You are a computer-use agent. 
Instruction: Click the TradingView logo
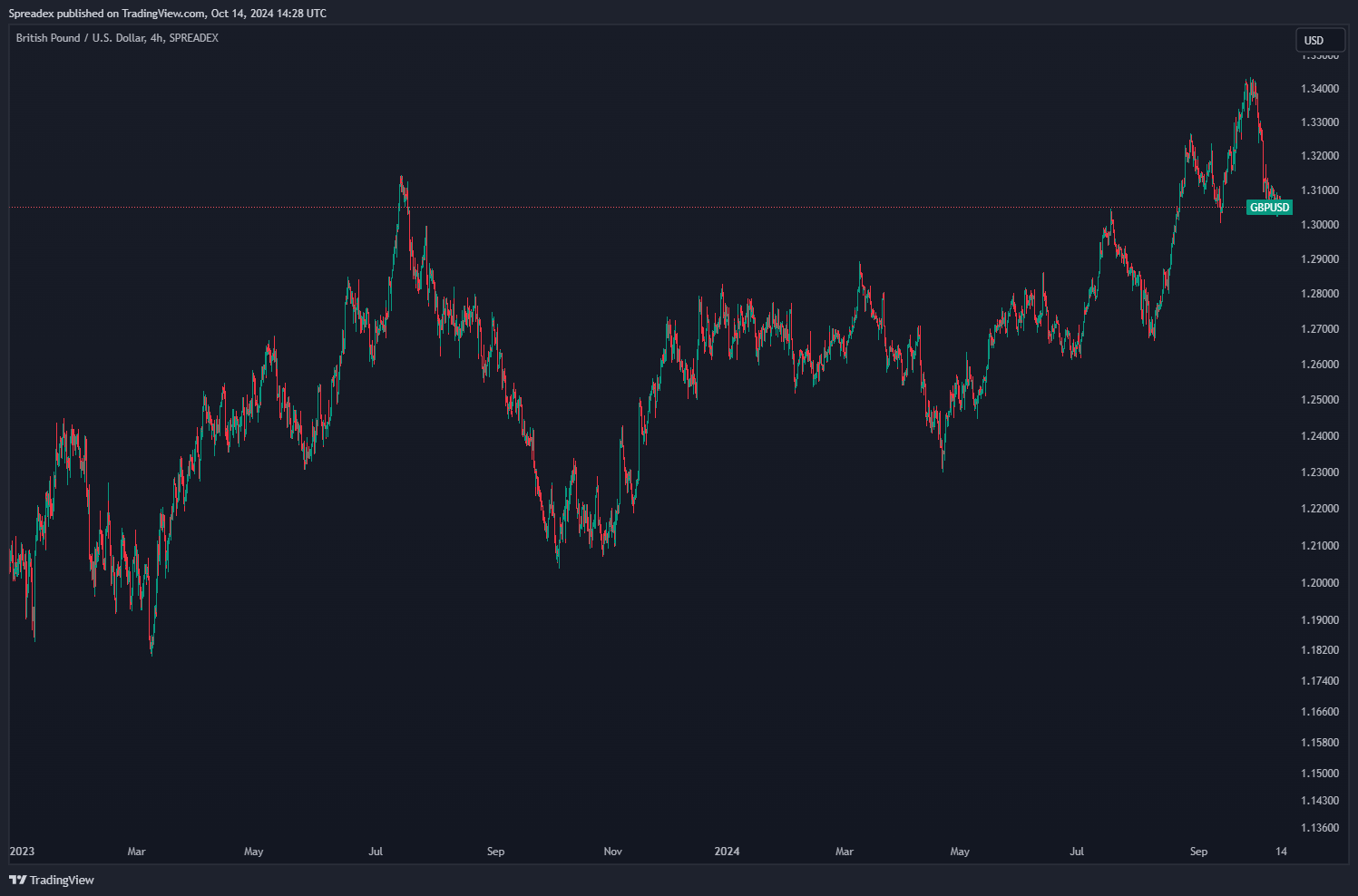52,880
